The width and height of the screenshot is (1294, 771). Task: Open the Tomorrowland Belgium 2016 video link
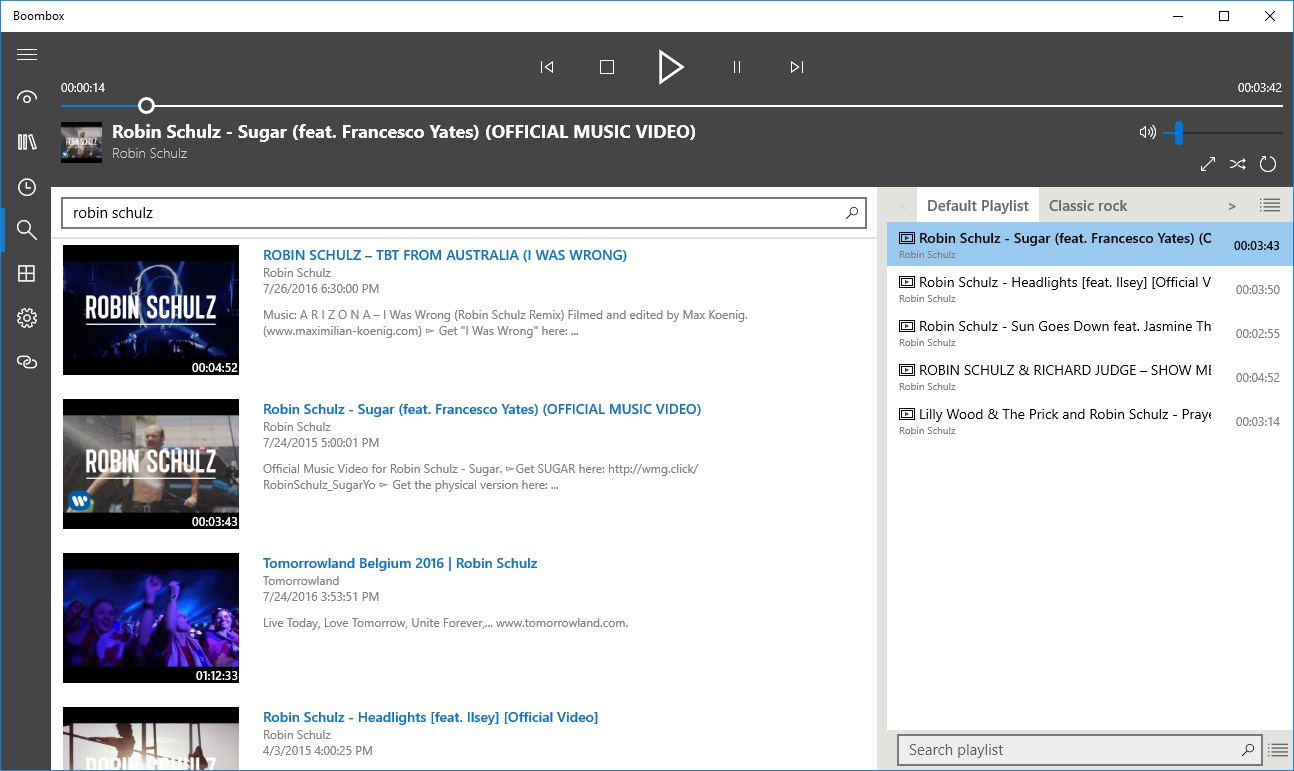click(x=400, y=562)
